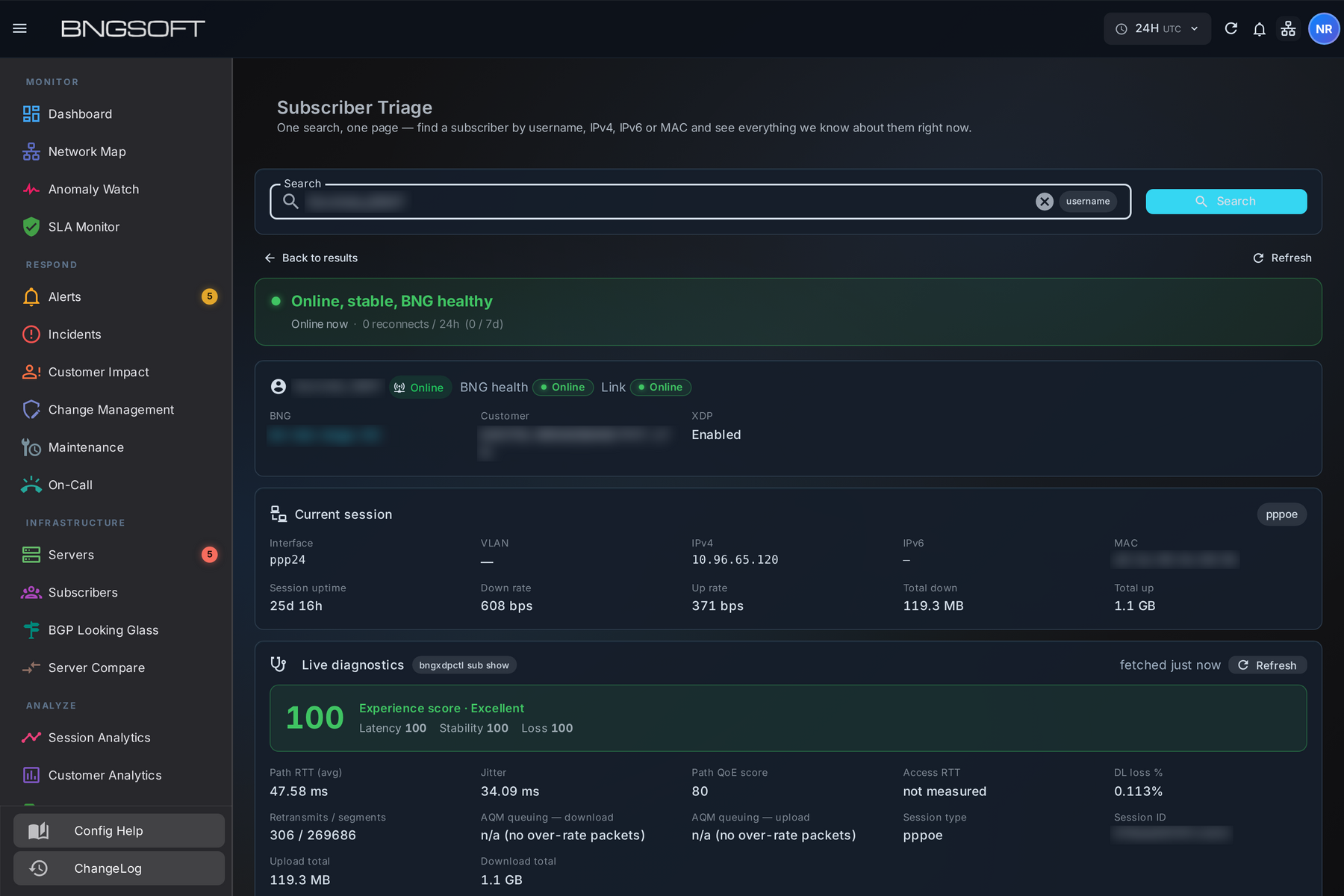Click the pppoe session type chip
The width and height of the screenshot is (1344, 896).
pos(1282,514)
